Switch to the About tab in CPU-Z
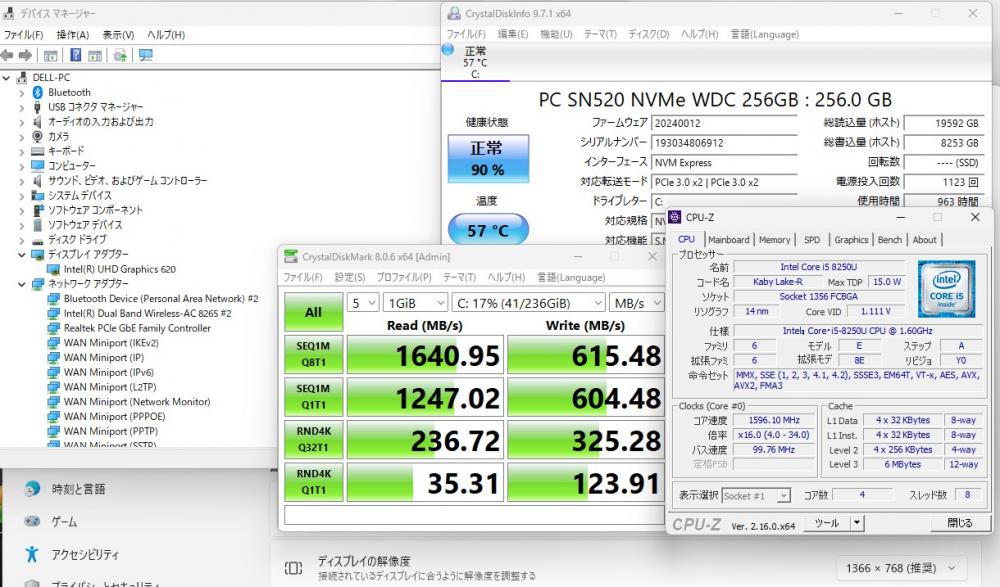This screenshot has width=1000, height=587. tap(924, 240)
